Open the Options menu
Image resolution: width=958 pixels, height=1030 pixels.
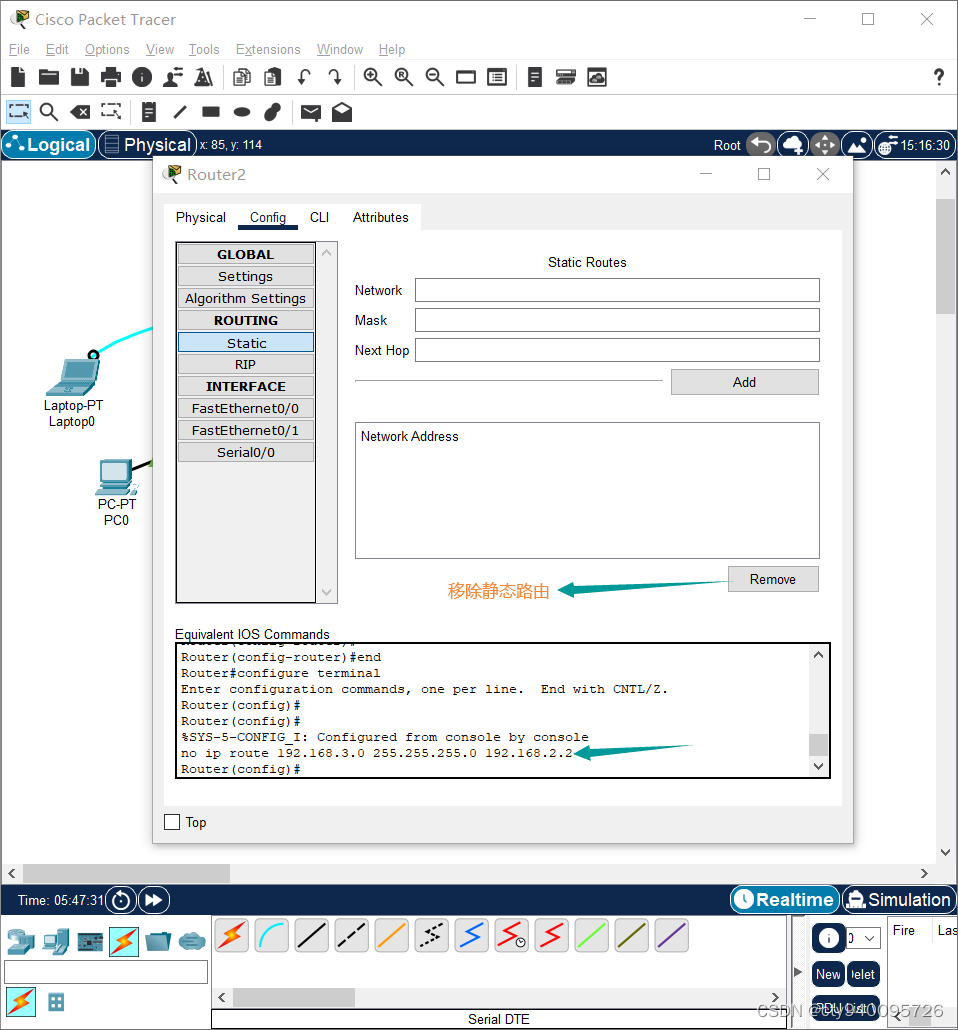click(107, 49)
